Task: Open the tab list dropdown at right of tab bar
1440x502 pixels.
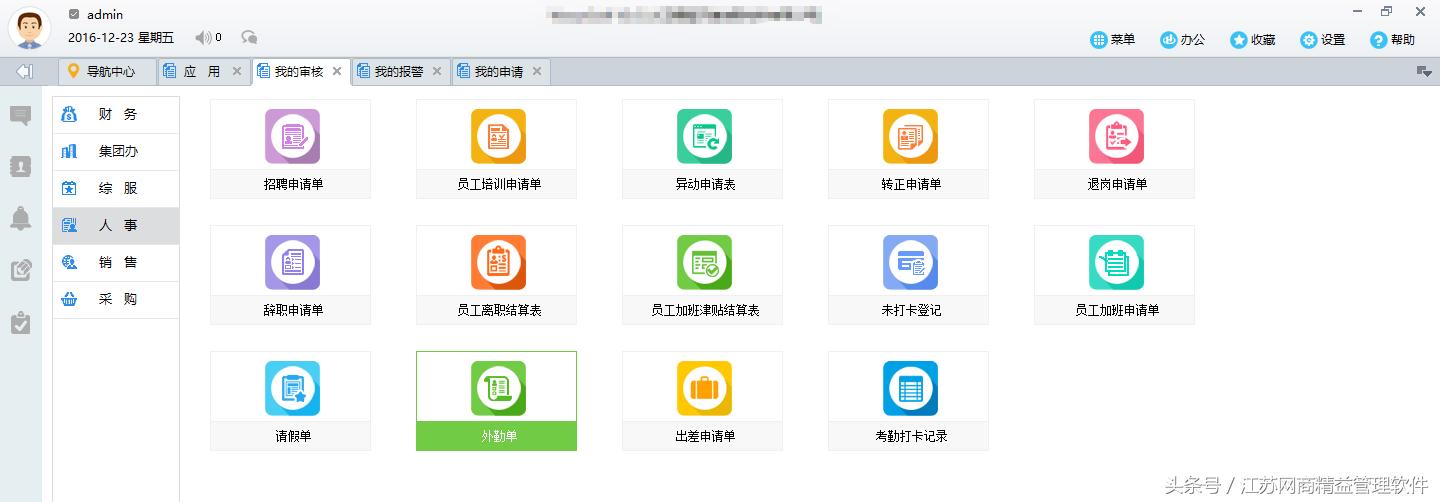Action: click(1425, 71)
